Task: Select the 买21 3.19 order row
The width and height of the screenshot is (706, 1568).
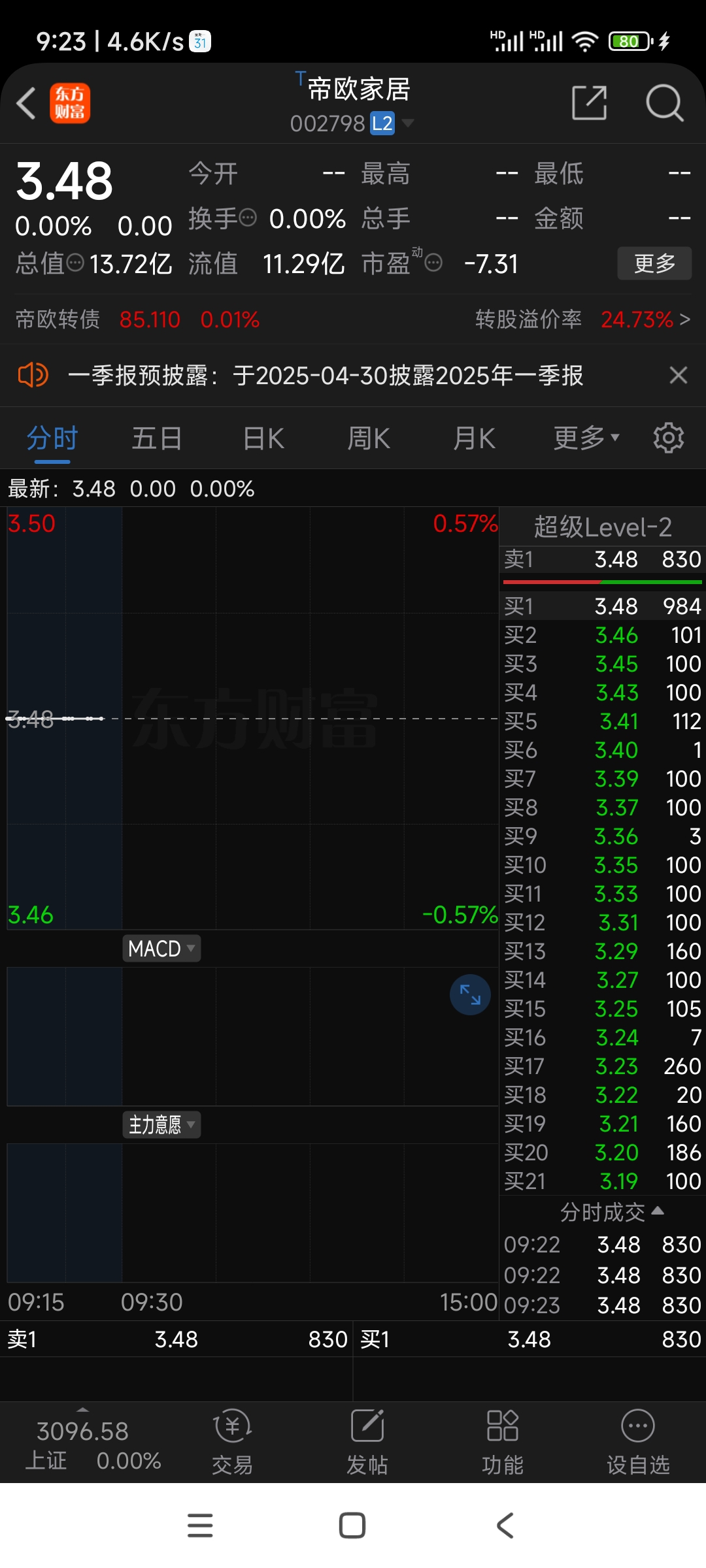Action: 603,1181
